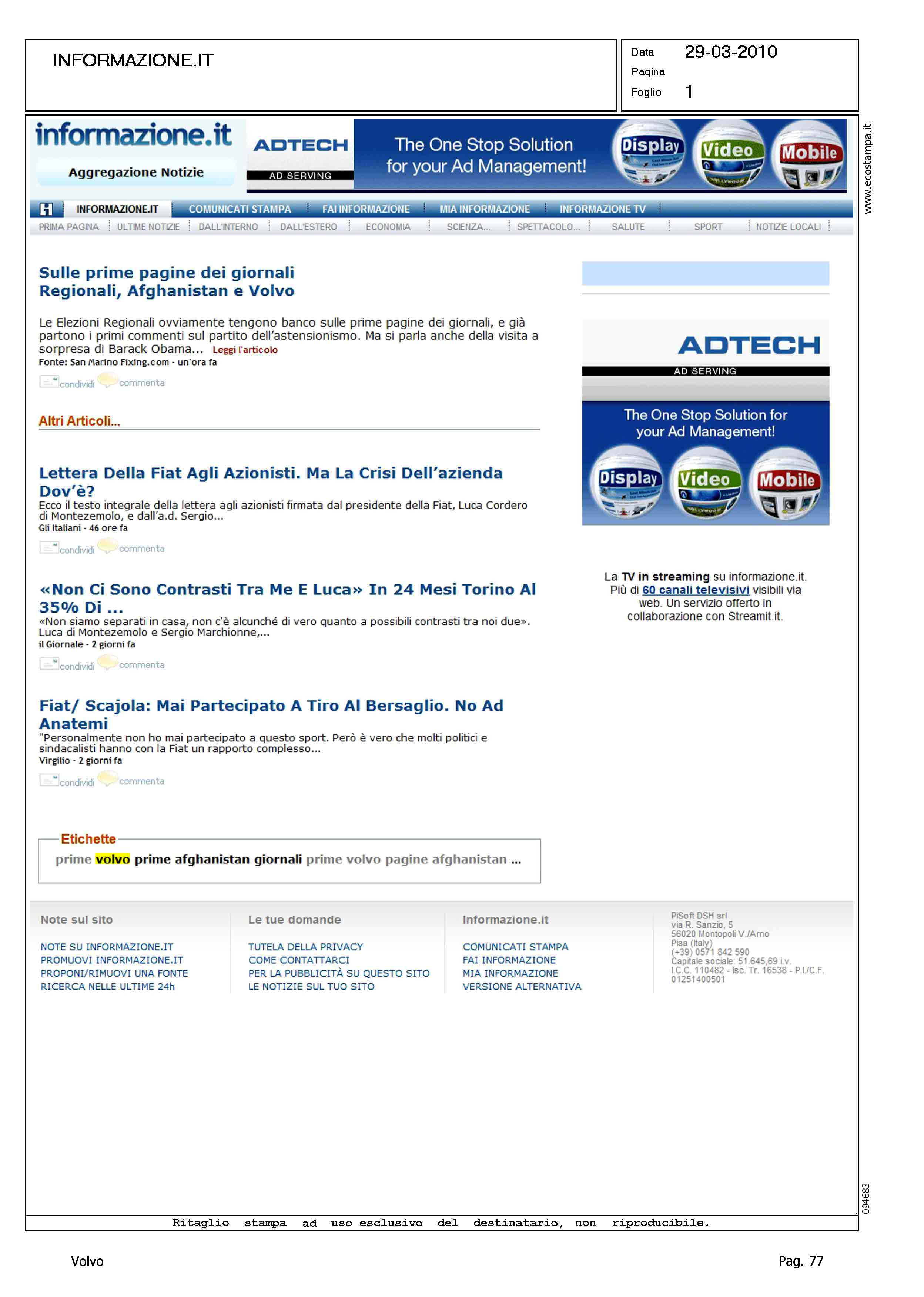Click share envelope icon under first article
The image size is (924, 1297).
click(x=49, y=382)
